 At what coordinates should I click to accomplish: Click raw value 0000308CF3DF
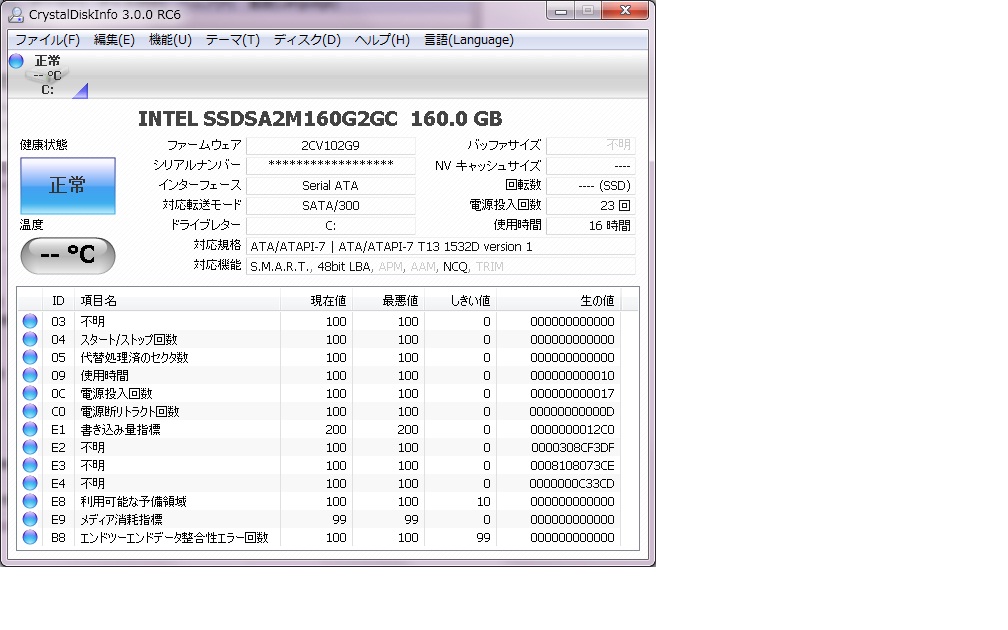(x=572, y=447)
